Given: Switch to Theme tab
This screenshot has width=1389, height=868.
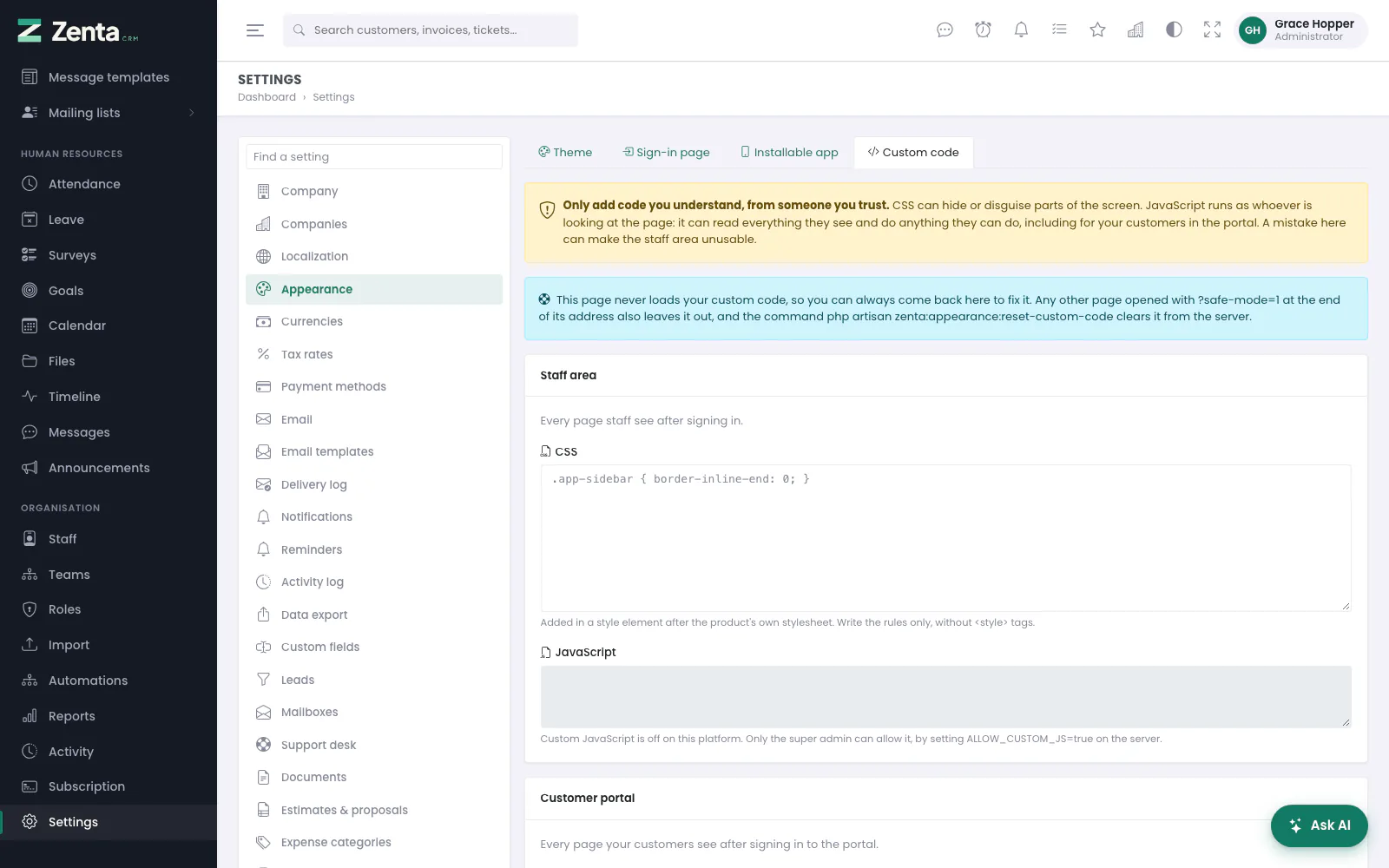Looking at the screenshot, I should click(565, 153).
